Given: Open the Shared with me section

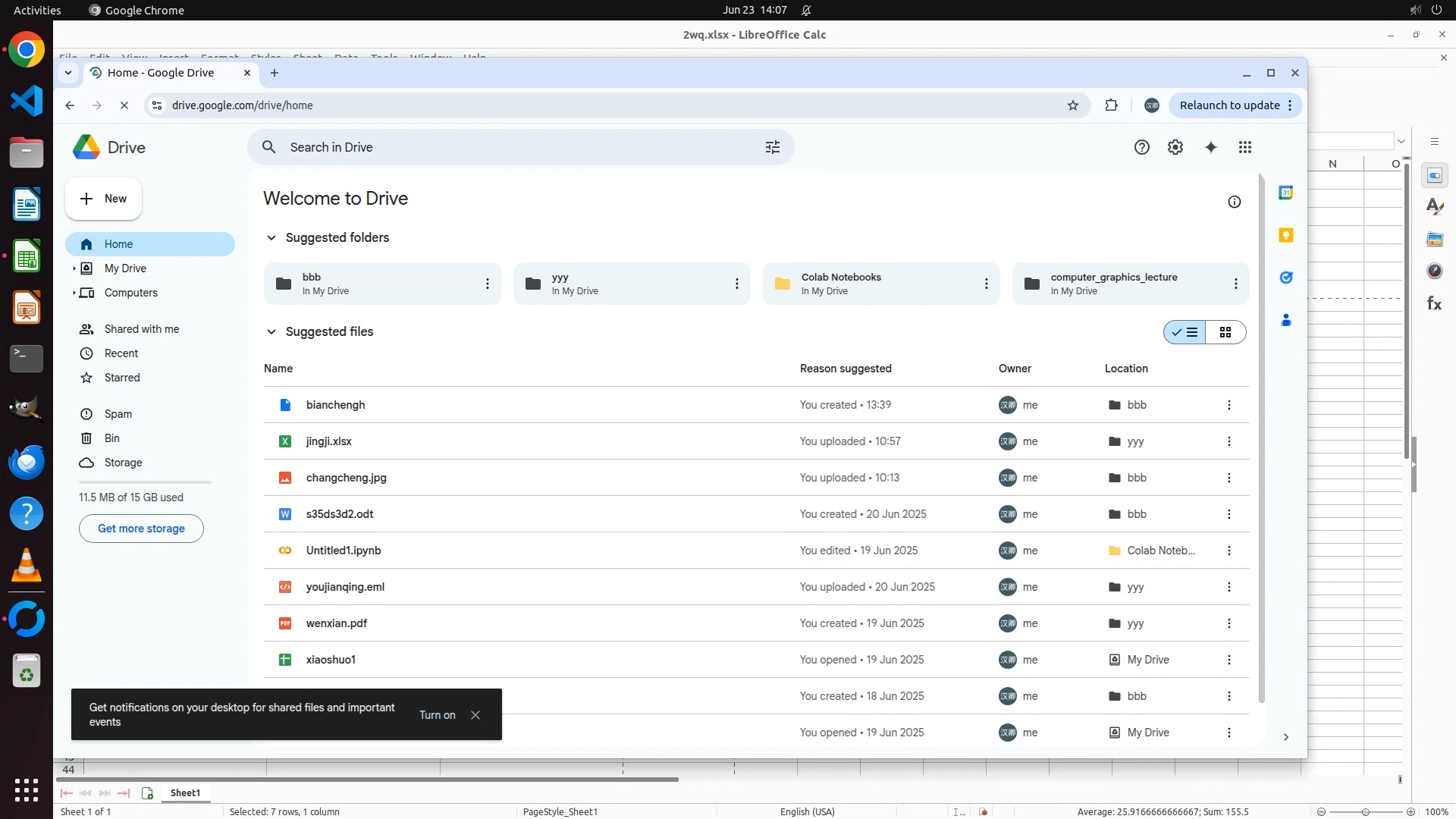Looking at the screenshot, I should click(x=141, y=329).
